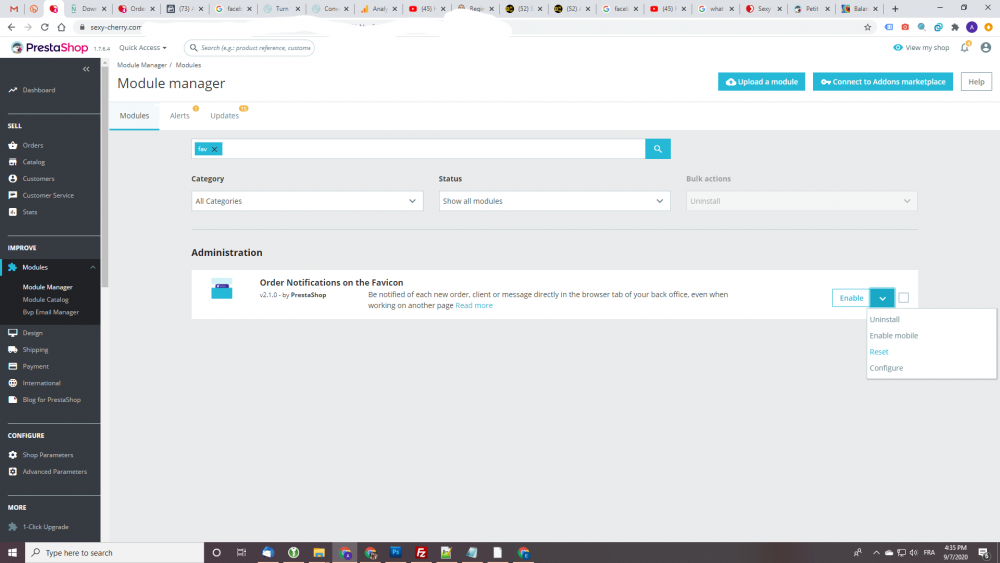Click the Shipping truck icon
Screen dimensions: 1000x563
tap(13, 349)
